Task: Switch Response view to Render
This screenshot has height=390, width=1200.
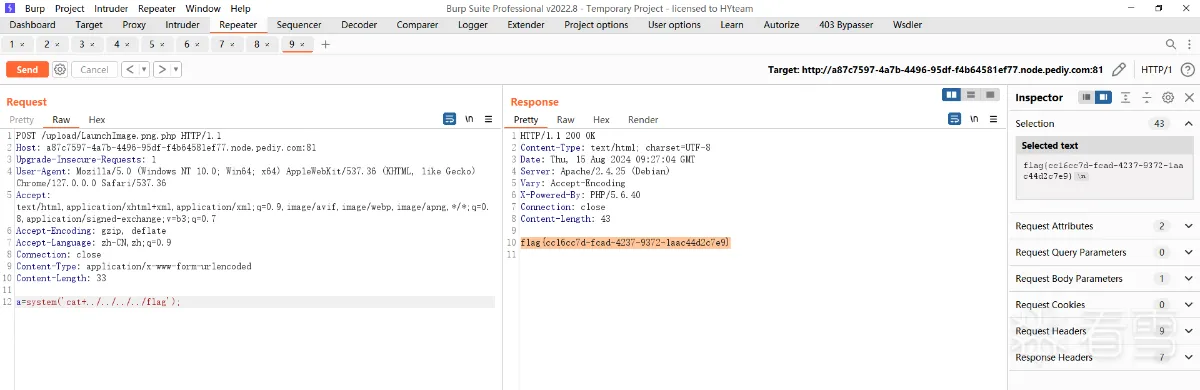Action: [x=643, y=119]
